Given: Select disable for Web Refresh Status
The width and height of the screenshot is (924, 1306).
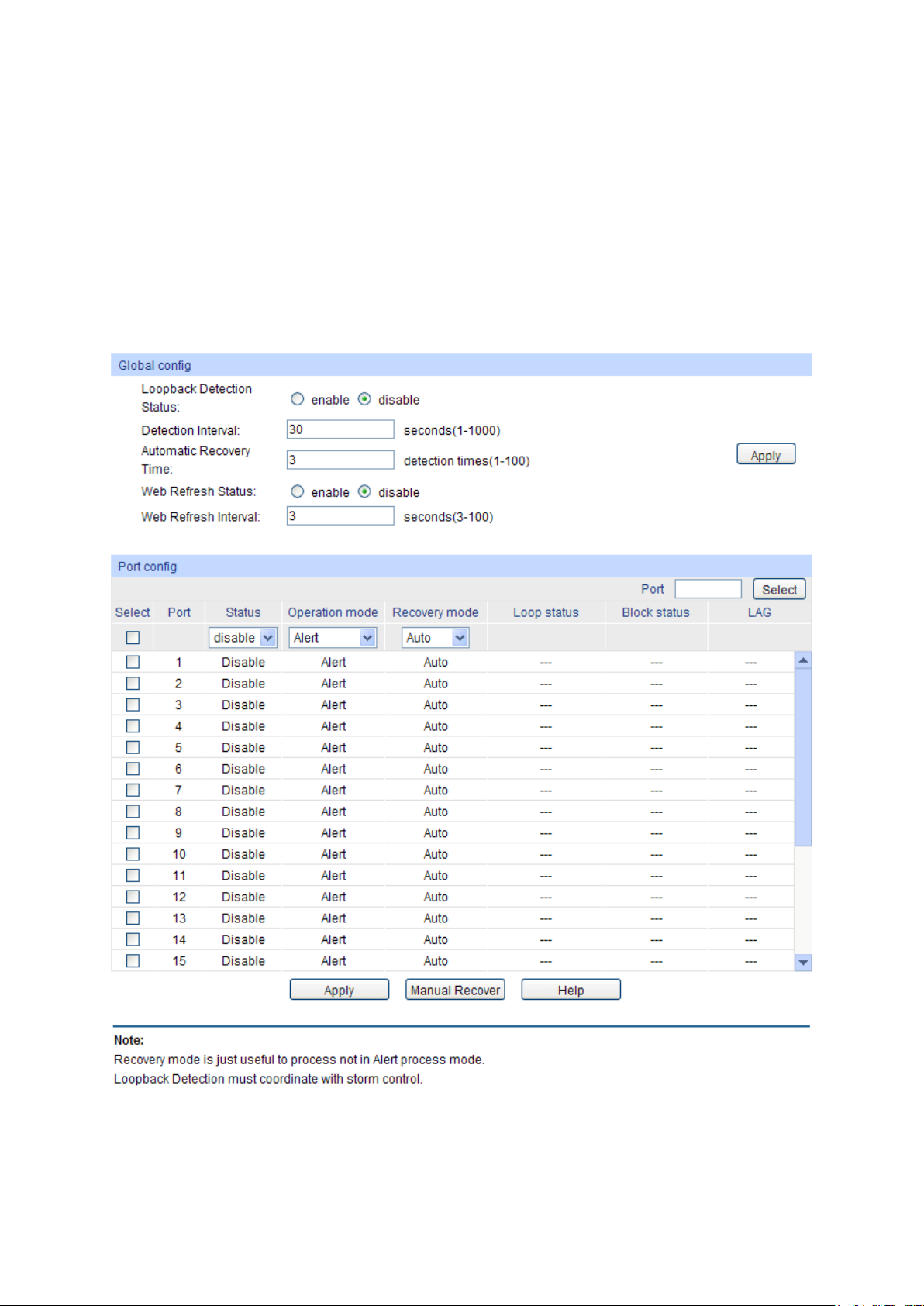Looking at the screenshot, I should 364,491.
